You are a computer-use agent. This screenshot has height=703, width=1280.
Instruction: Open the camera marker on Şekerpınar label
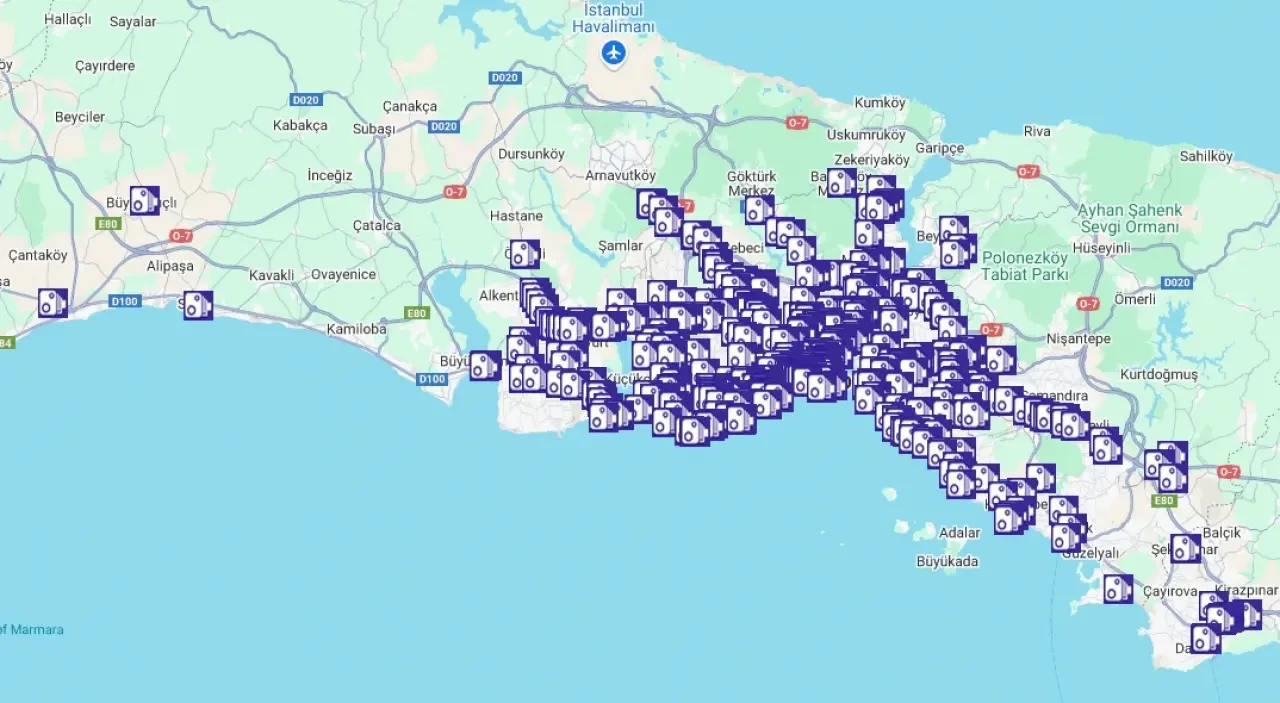point(1185,548)
